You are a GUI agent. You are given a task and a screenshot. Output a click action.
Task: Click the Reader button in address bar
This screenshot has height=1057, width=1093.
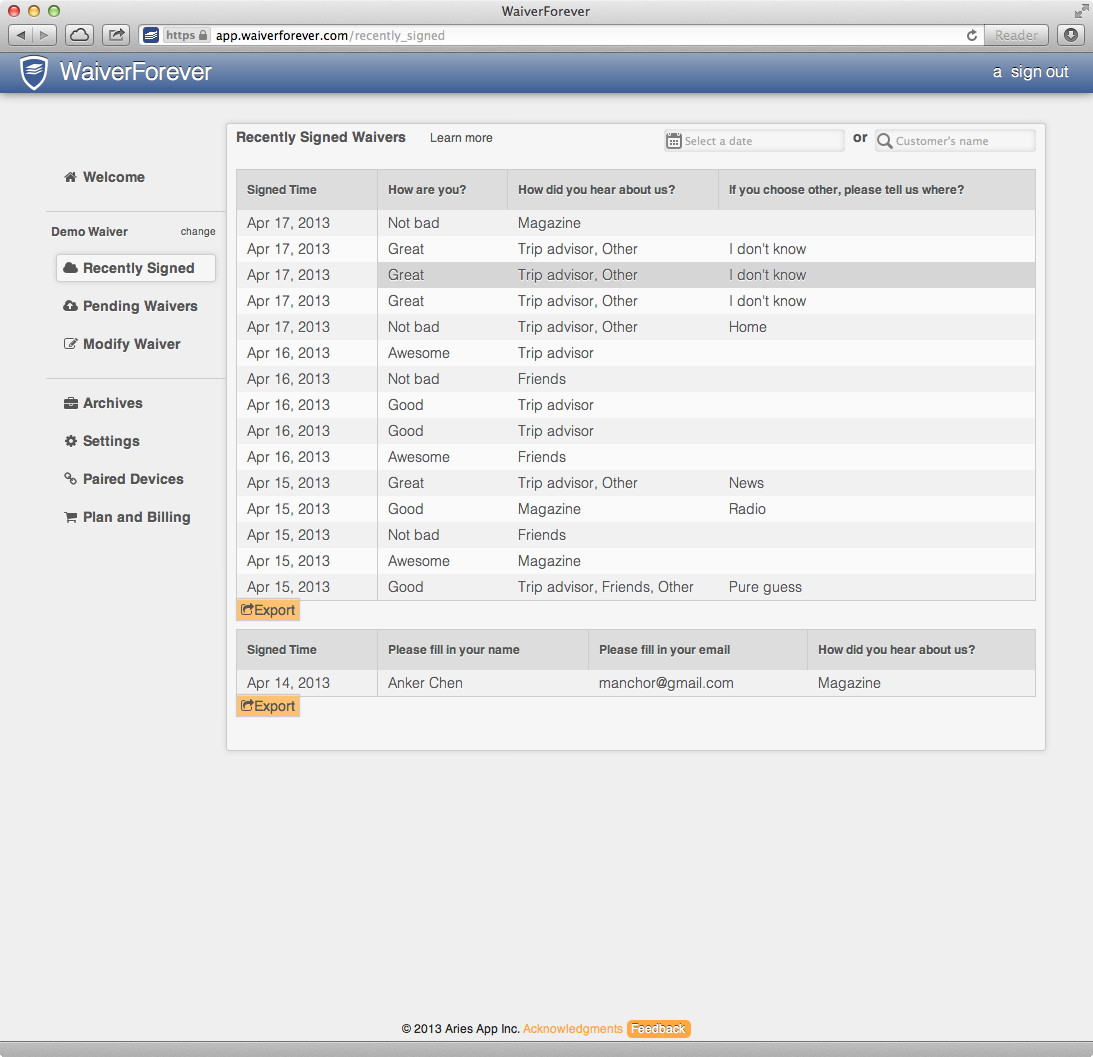pyautogui.click(x=1016, y=35)
